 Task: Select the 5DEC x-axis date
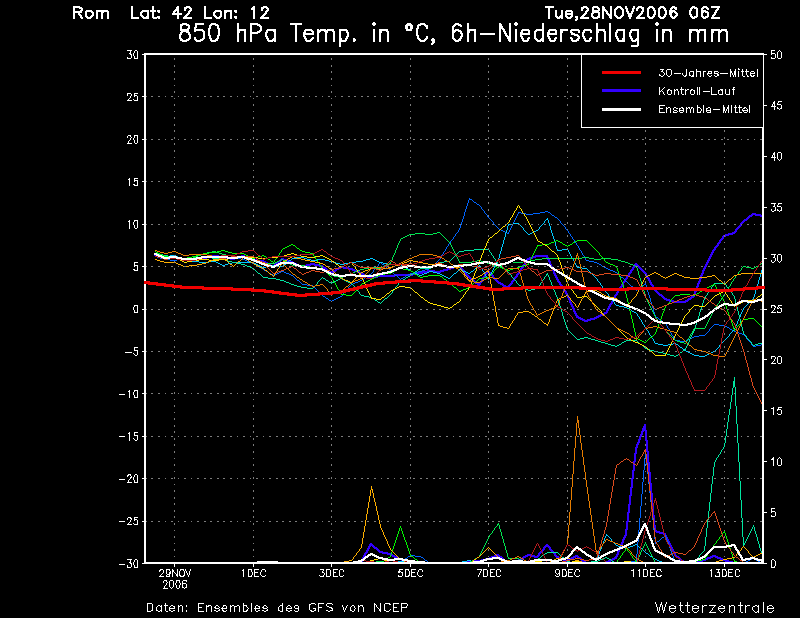tap(410, 573)
